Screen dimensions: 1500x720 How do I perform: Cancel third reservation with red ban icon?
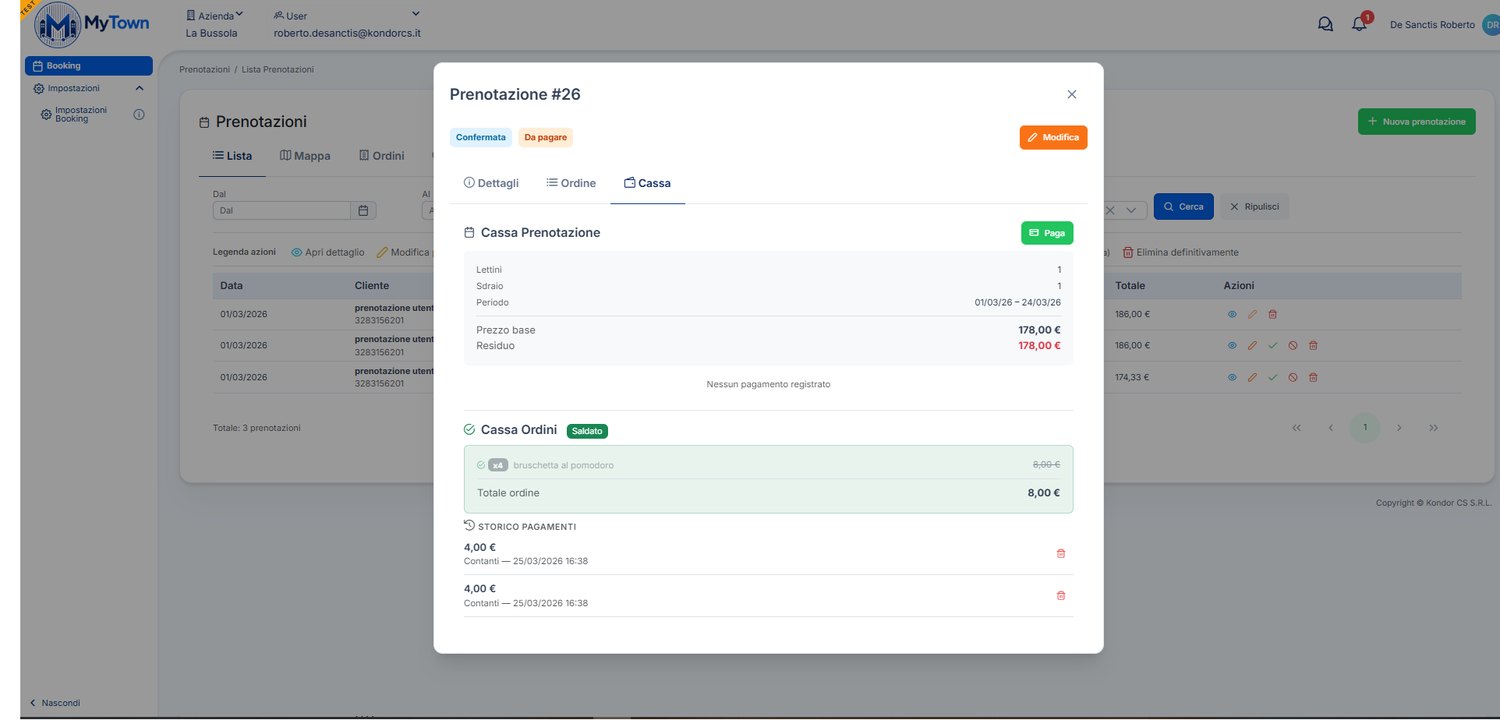coord(1293,377)
